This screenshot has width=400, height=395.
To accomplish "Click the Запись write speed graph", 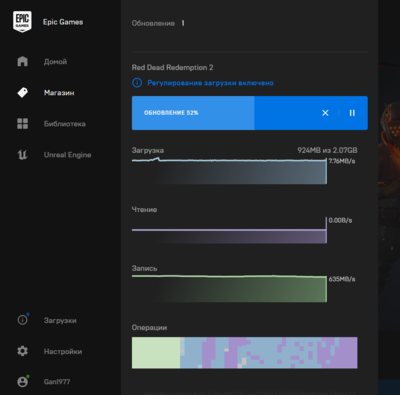I will click(x=229, y=289).
